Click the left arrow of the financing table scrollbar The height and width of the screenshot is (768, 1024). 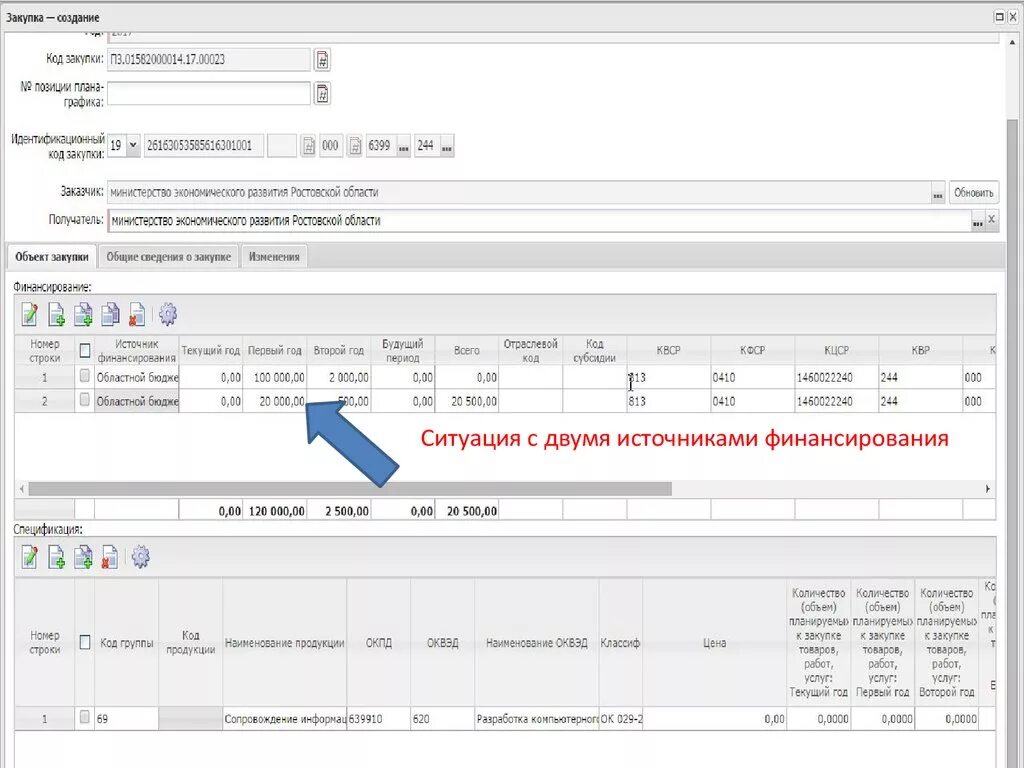tap(22, 488)
